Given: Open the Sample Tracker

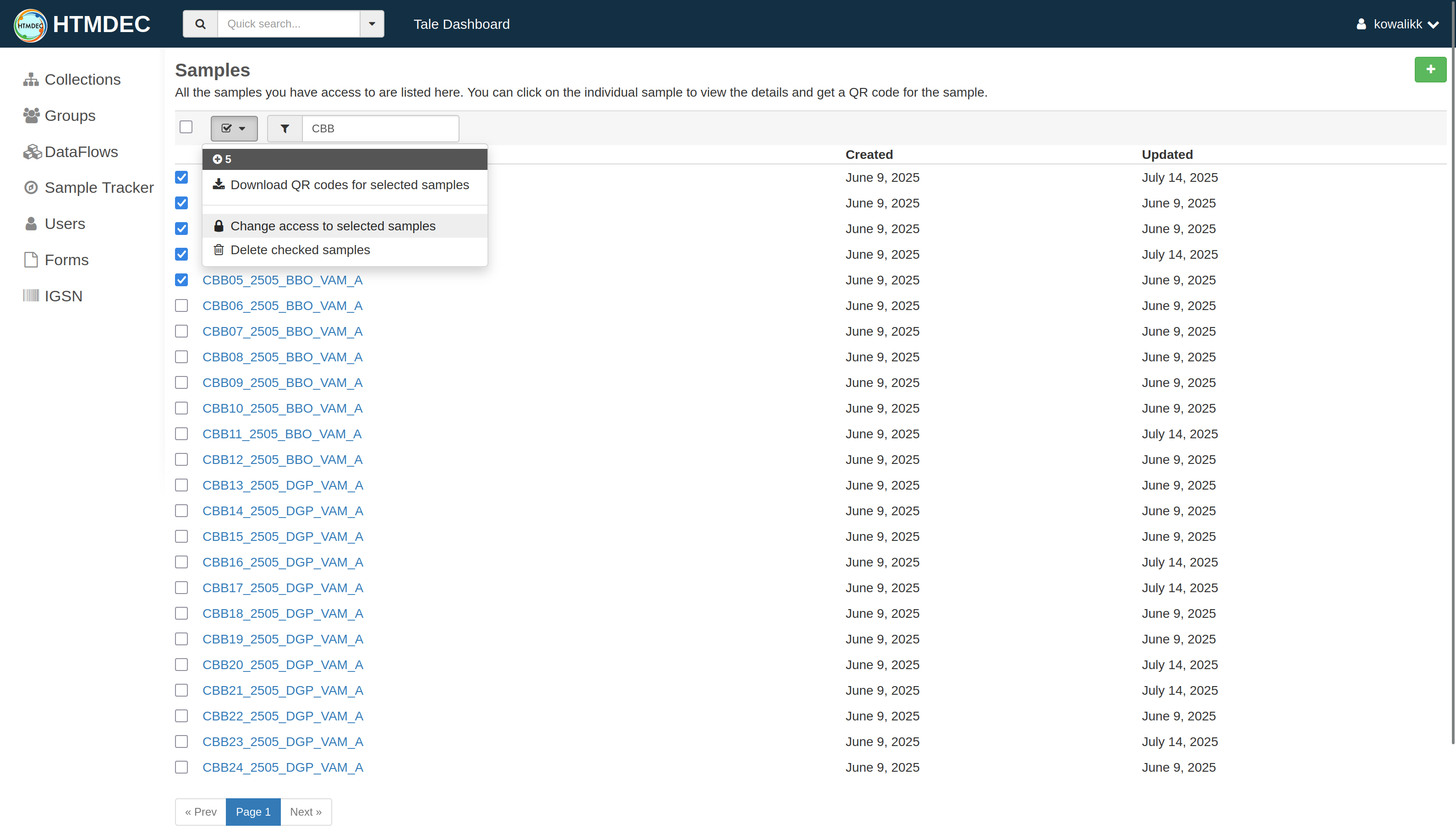Looking at the screenshot, I should 99,187.
